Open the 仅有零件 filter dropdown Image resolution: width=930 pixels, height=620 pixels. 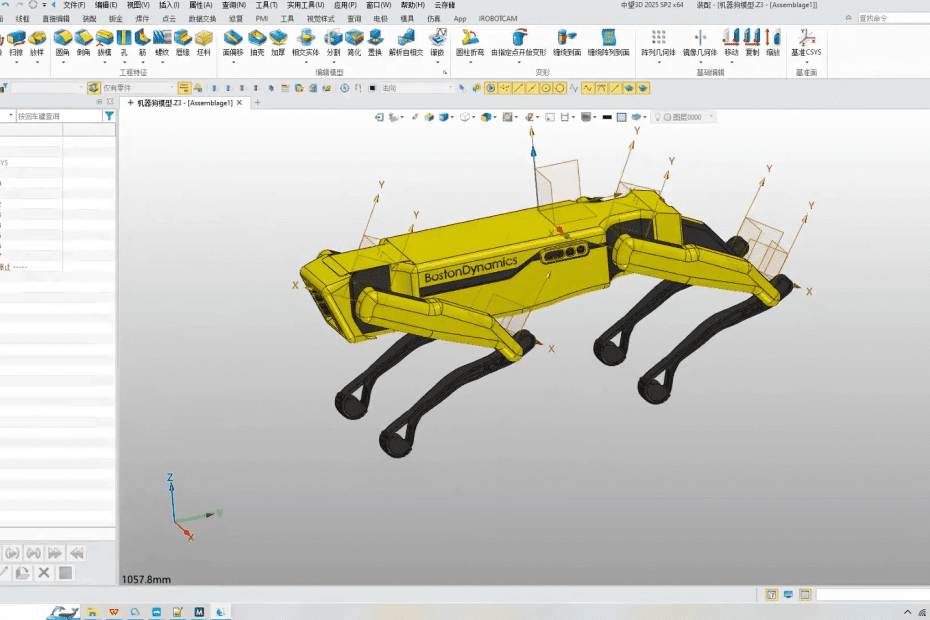(170, 88)
